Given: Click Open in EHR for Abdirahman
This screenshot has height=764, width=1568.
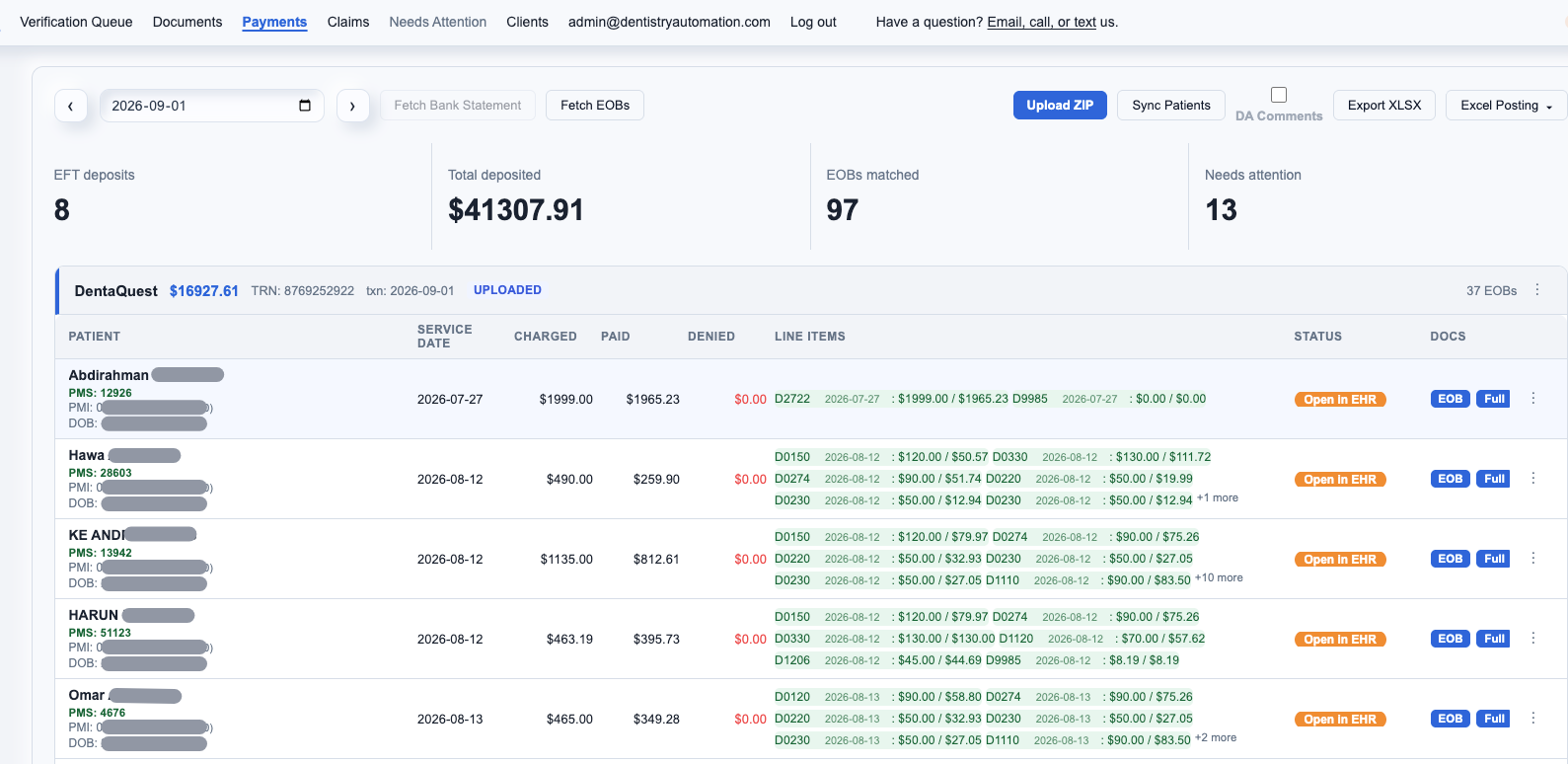Looking at the screenshot, I should [x=1340, y=400].
